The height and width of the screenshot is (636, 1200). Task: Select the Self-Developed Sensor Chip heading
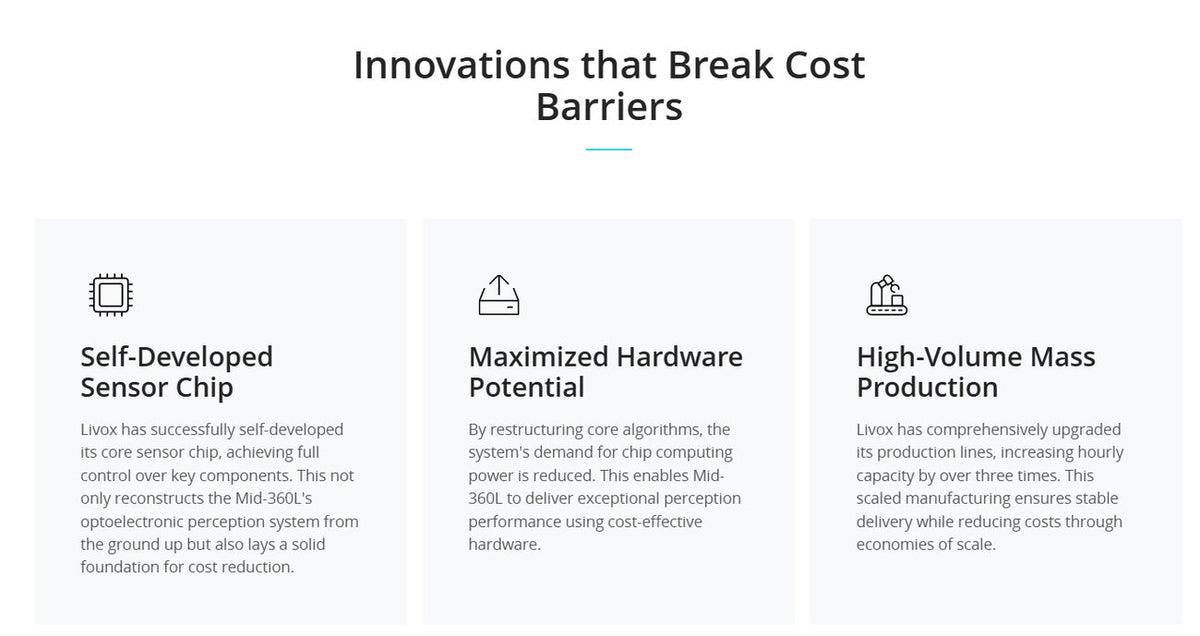pyautogui.click(x=177, y=372)
